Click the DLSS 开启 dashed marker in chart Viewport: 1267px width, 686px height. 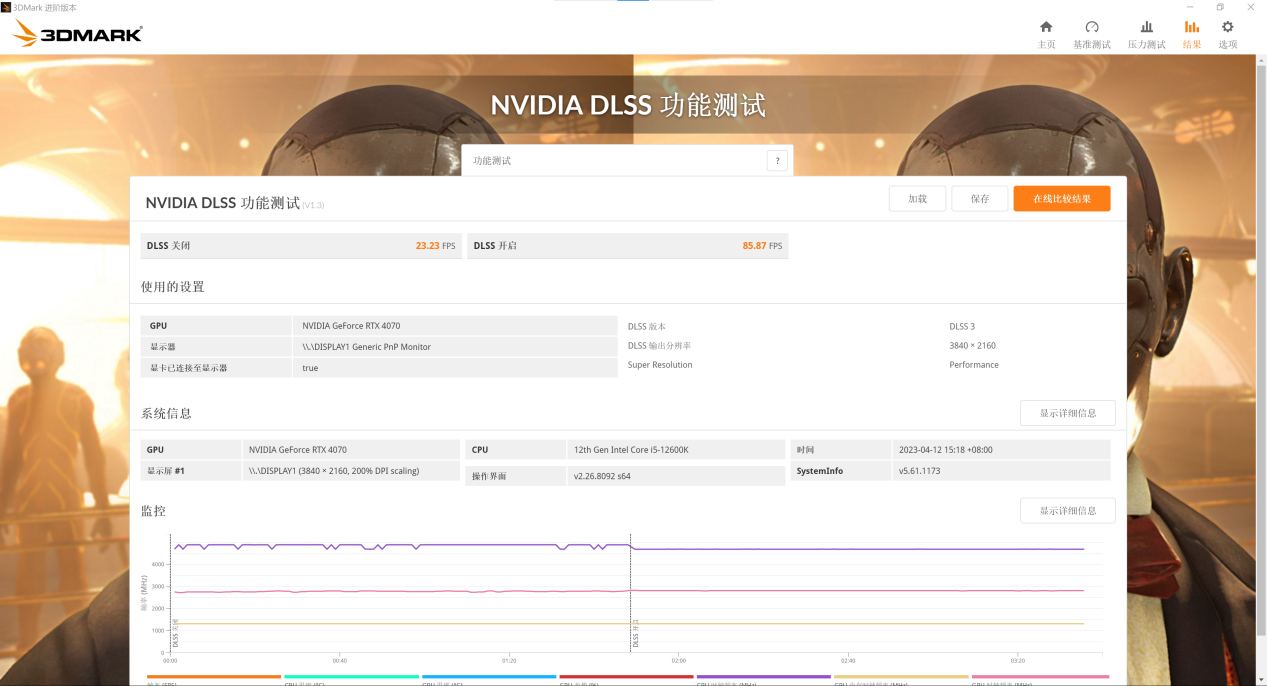click(x=631, y=600)
